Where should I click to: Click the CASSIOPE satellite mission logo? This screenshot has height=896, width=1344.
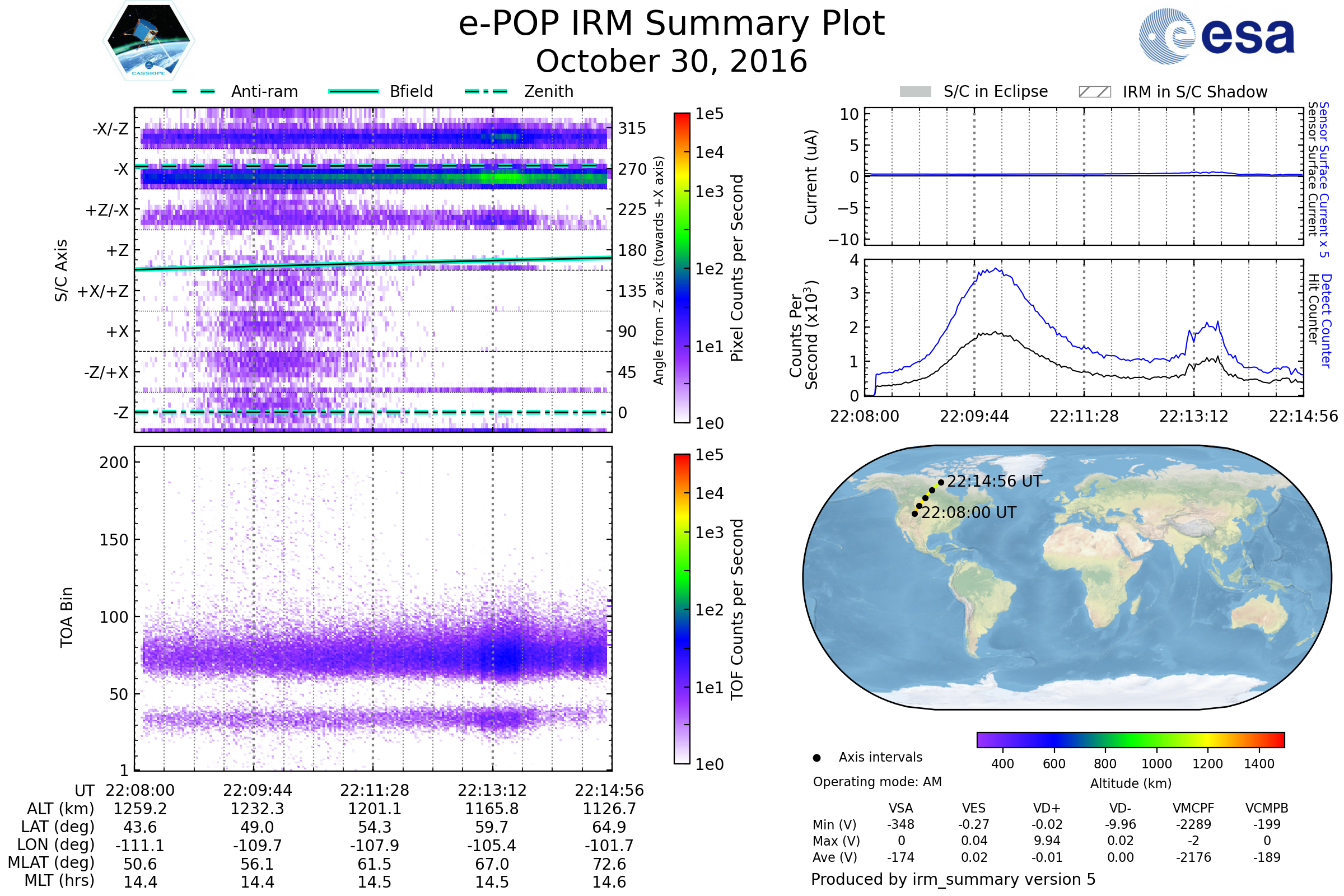tap(148, 41)
